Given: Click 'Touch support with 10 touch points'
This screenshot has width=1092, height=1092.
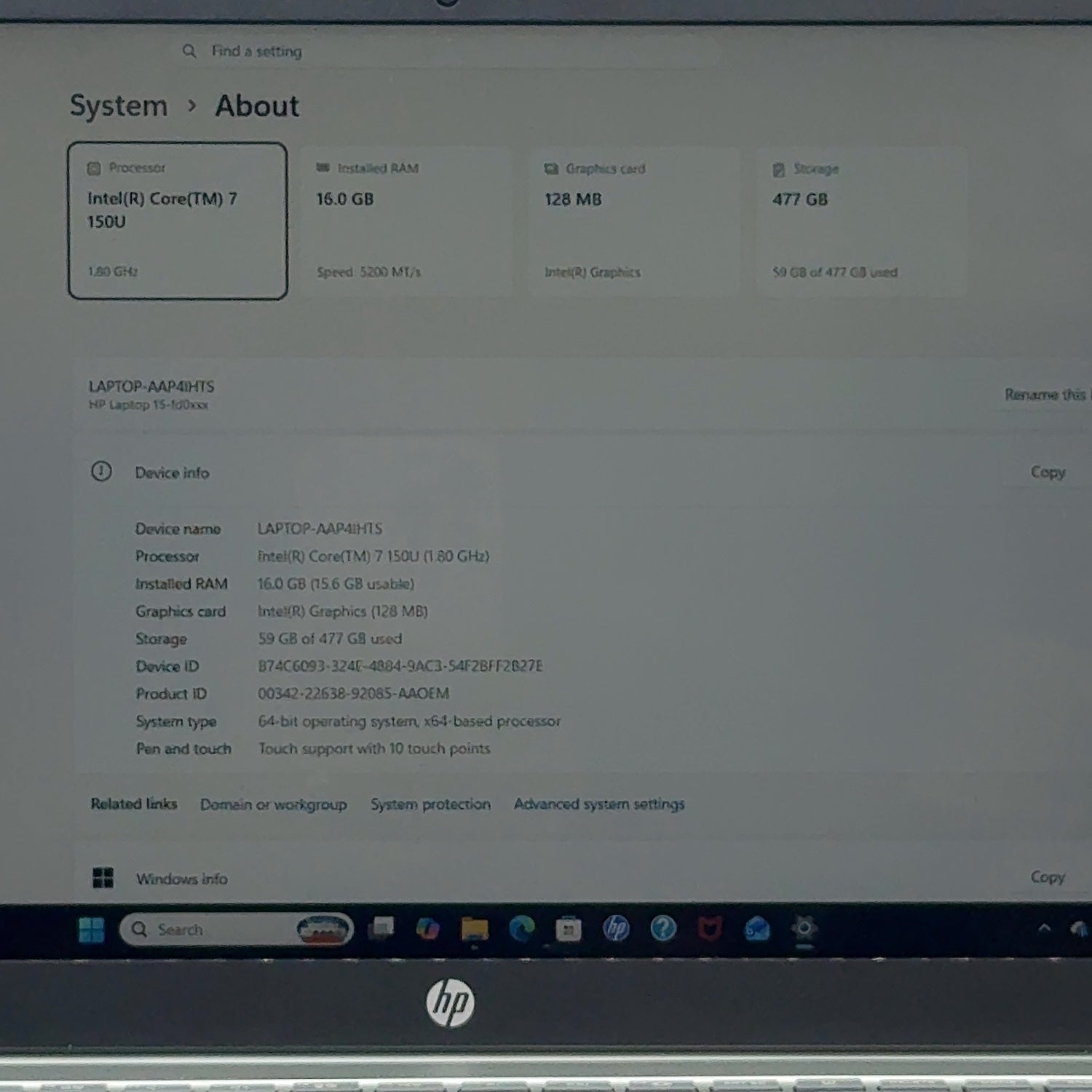Looking at the screenshot, I should click(x=374, y=748).
